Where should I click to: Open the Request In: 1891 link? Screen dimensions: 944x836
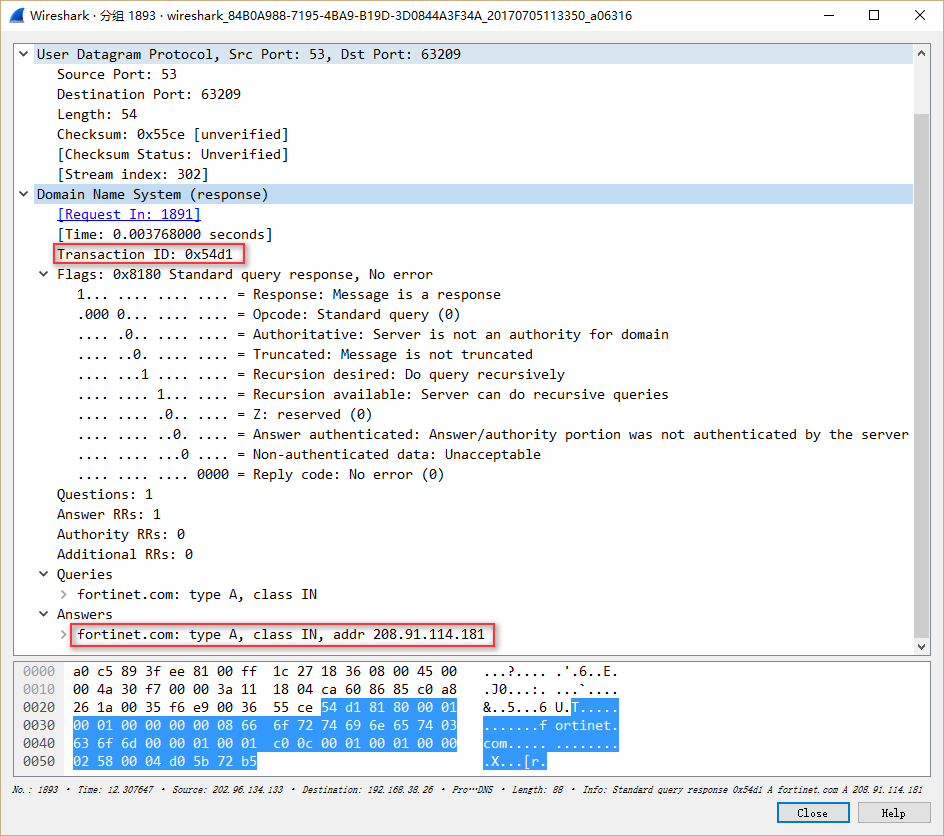click(129, 214)
